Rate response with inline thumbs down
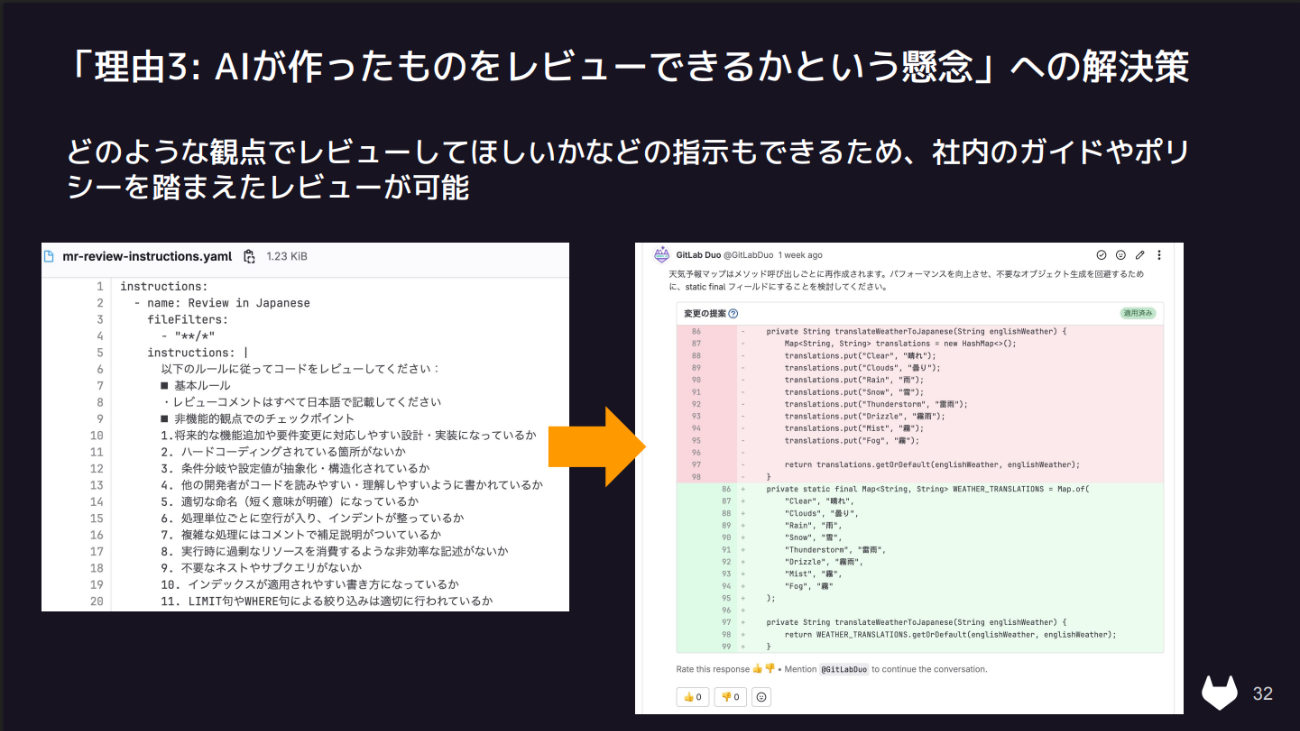Screen dimensions: 1300x731 coord(770,669)
